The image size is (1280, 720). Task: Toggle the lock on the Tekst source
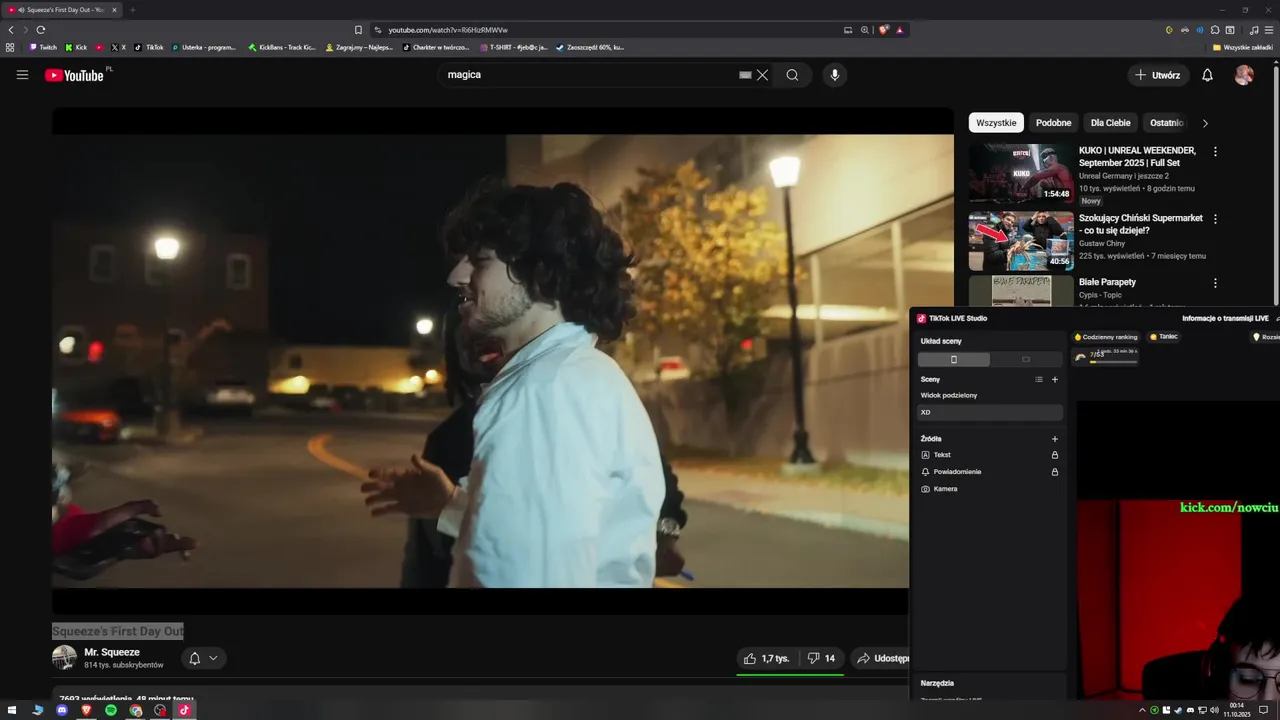tap(1055, 455)
